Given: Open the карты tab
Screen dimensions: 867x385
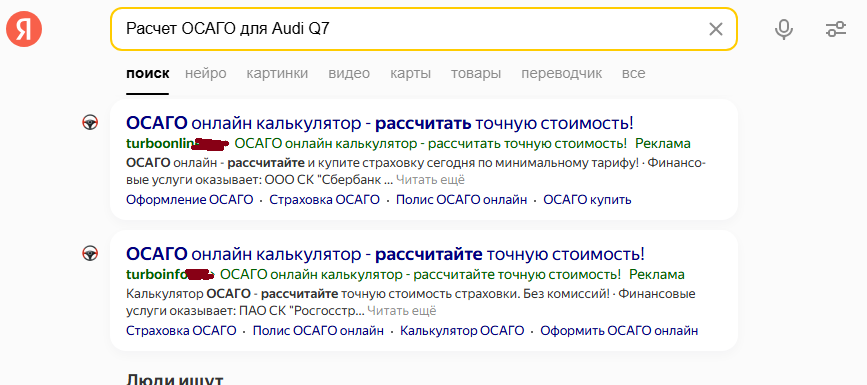Looking at the screenshot, I should [410, 74].
